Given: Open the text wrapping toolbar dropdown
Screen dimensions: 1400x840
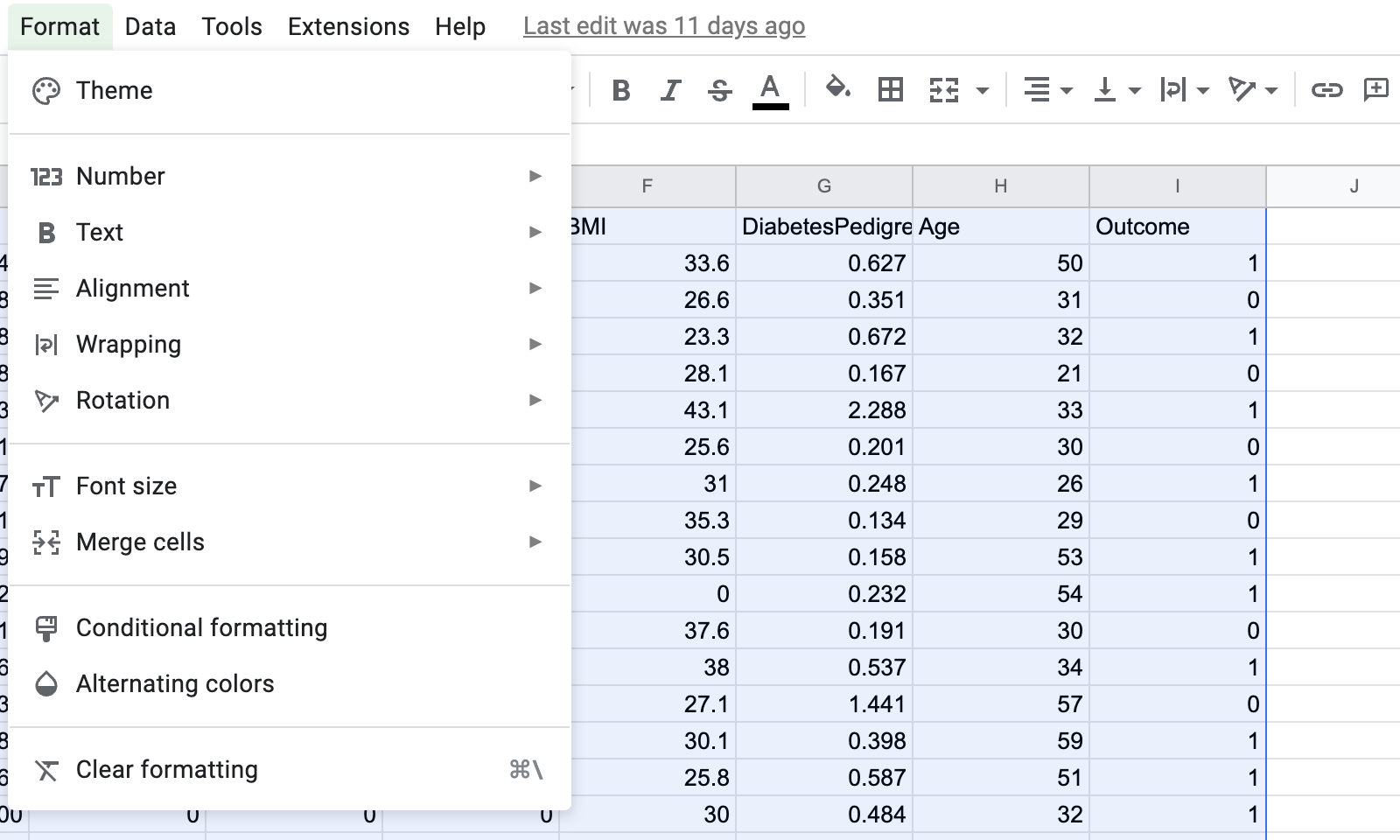Looking at the screenshot, I should [x=1184, y=90].
